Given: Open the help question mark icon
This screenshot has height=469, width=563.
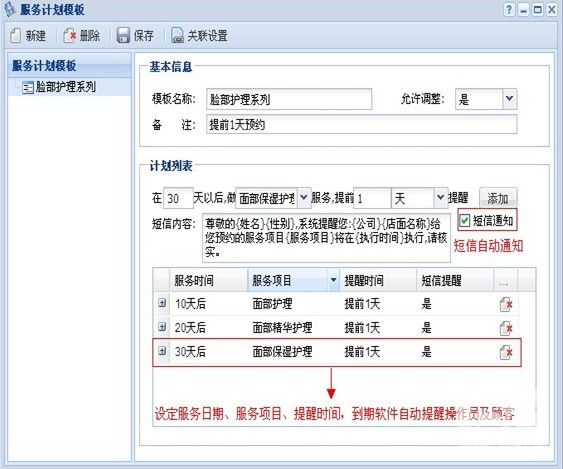Looking at the screenshot, I should click(x=509, y=10).
